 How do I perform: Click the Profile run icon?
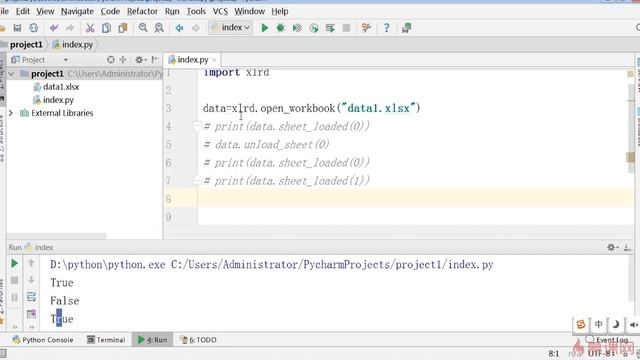[313, 28]
